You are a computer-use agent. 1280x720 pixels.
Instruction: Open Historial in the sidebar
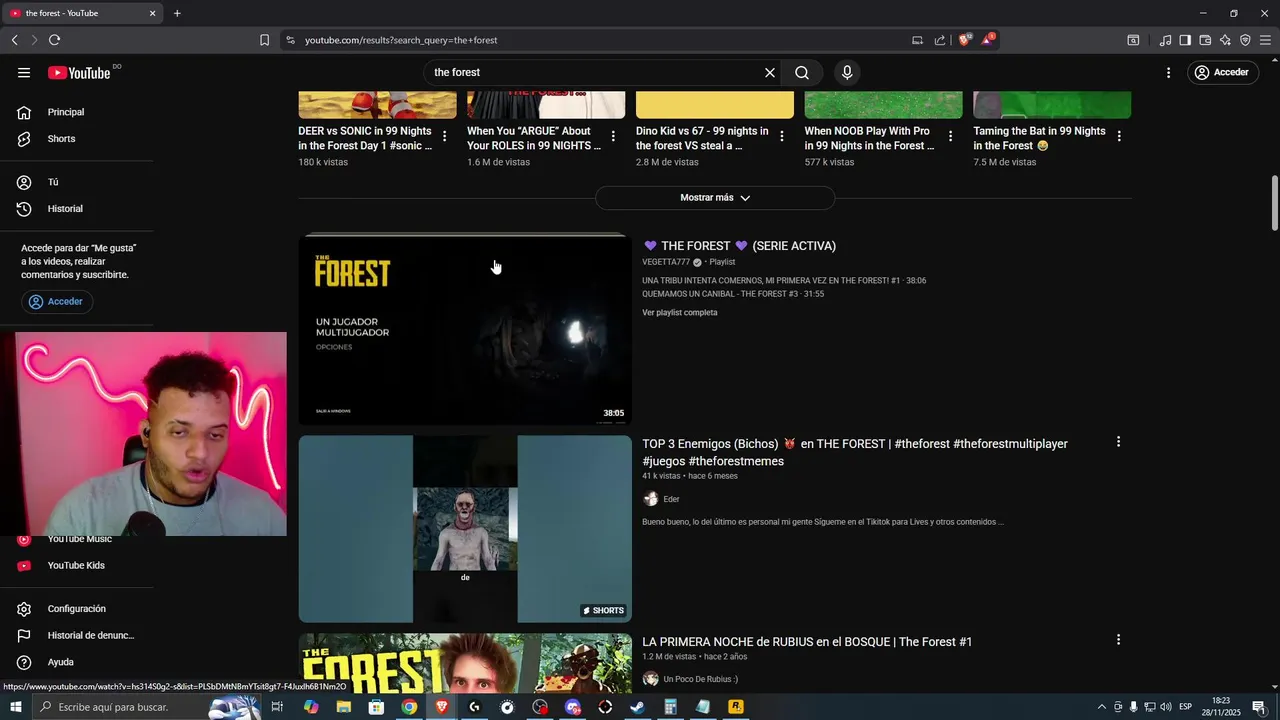coord(65,209)
